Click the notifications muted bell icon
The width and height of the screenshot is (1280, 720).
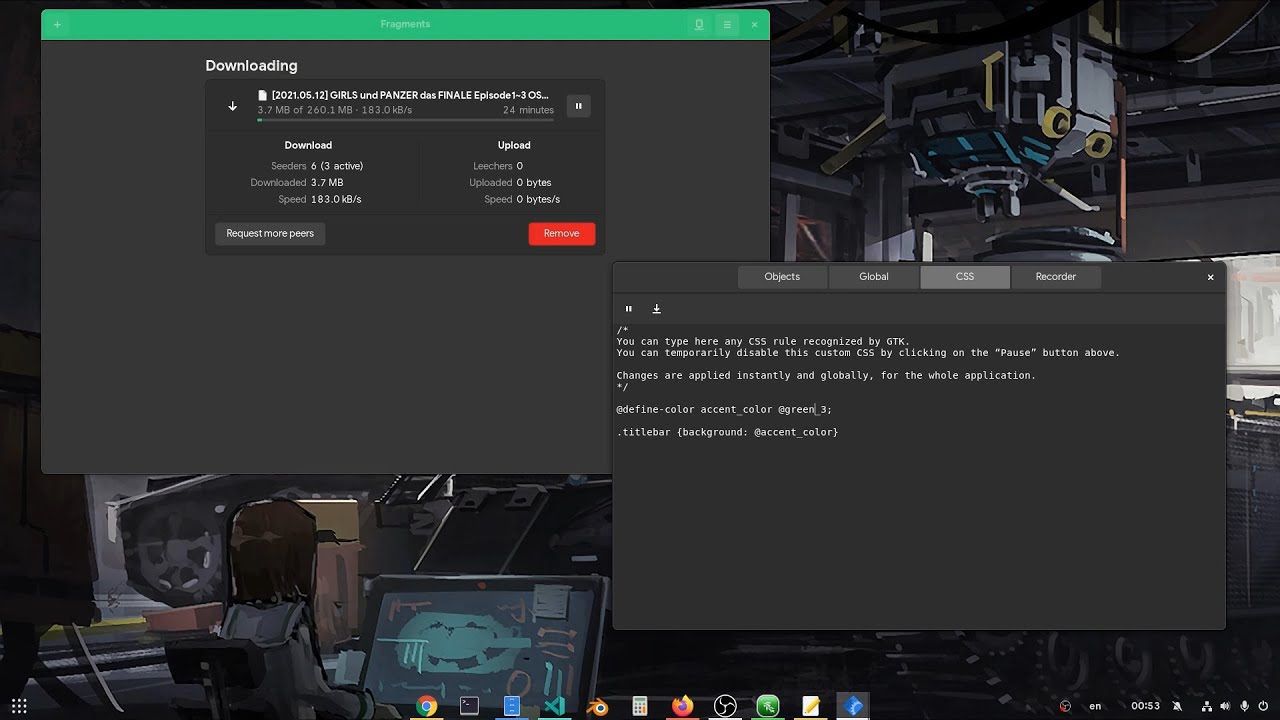click(x=1177, y=706)
